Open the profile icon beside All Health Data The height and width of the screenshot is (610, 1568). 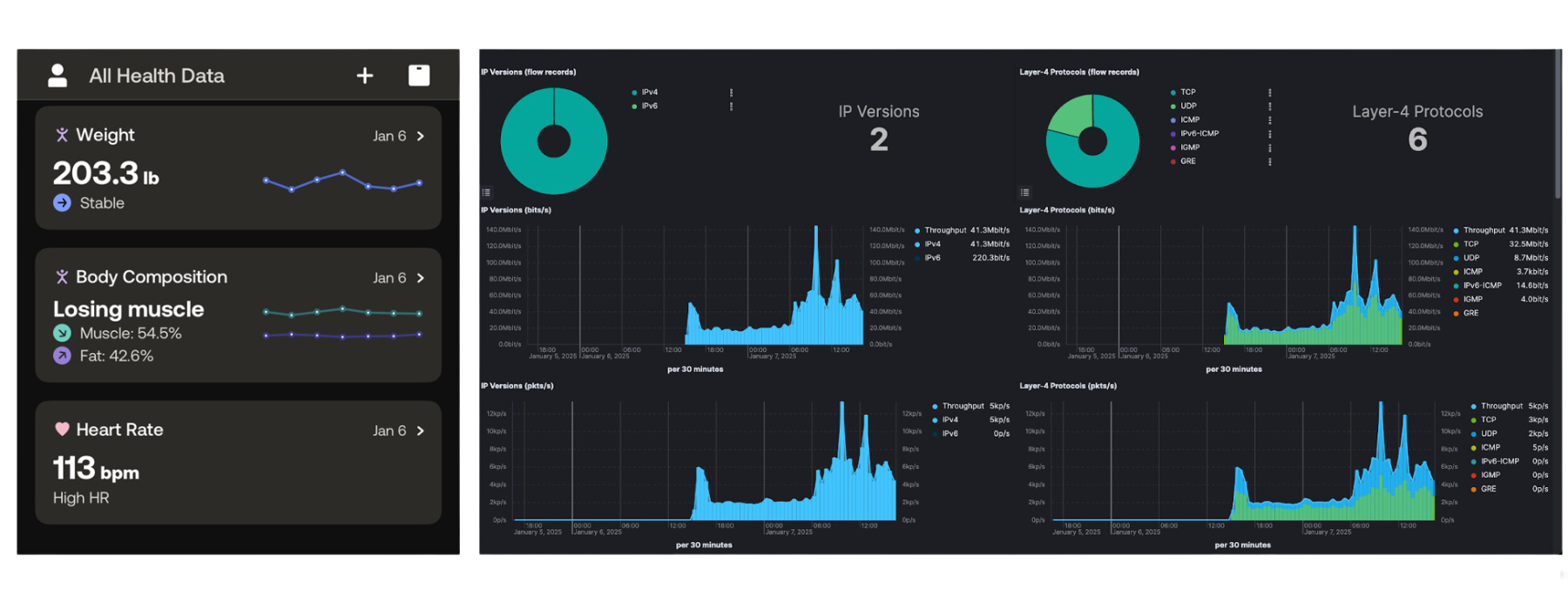(x=57, y=76)
